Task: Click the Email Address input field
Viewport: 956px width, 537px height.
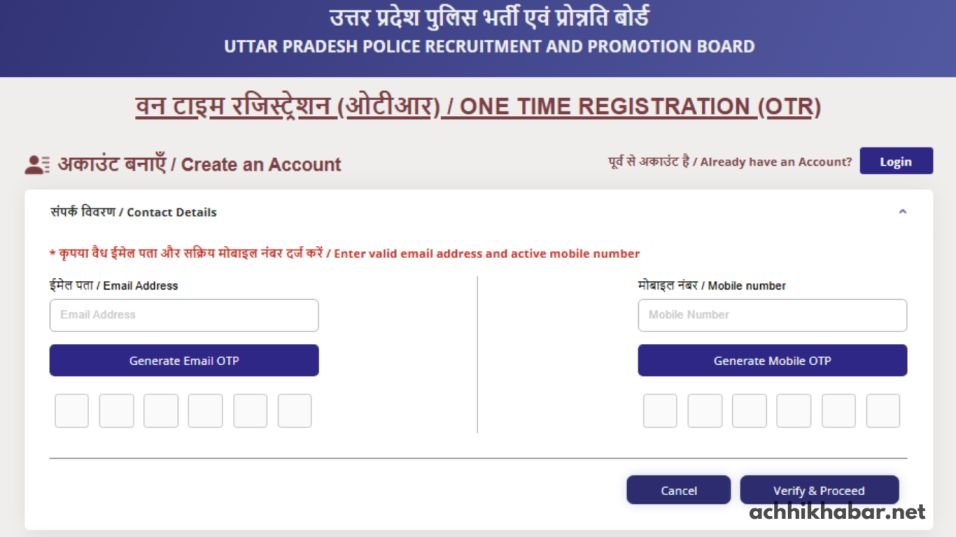Action: click(184, 315)
